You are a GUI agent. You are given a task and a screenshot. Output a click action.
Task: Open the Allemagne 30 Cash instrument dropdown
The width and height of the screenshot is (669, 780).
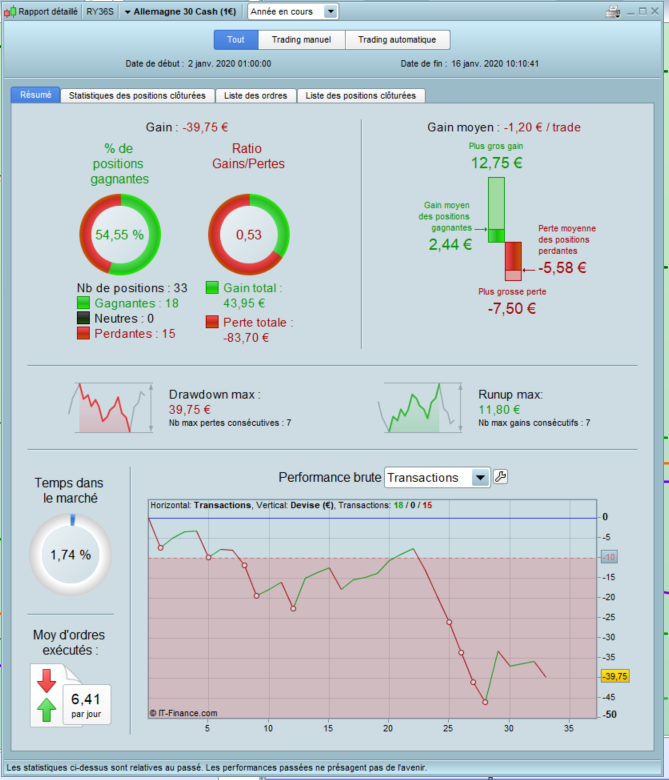[x=180, y=11]
